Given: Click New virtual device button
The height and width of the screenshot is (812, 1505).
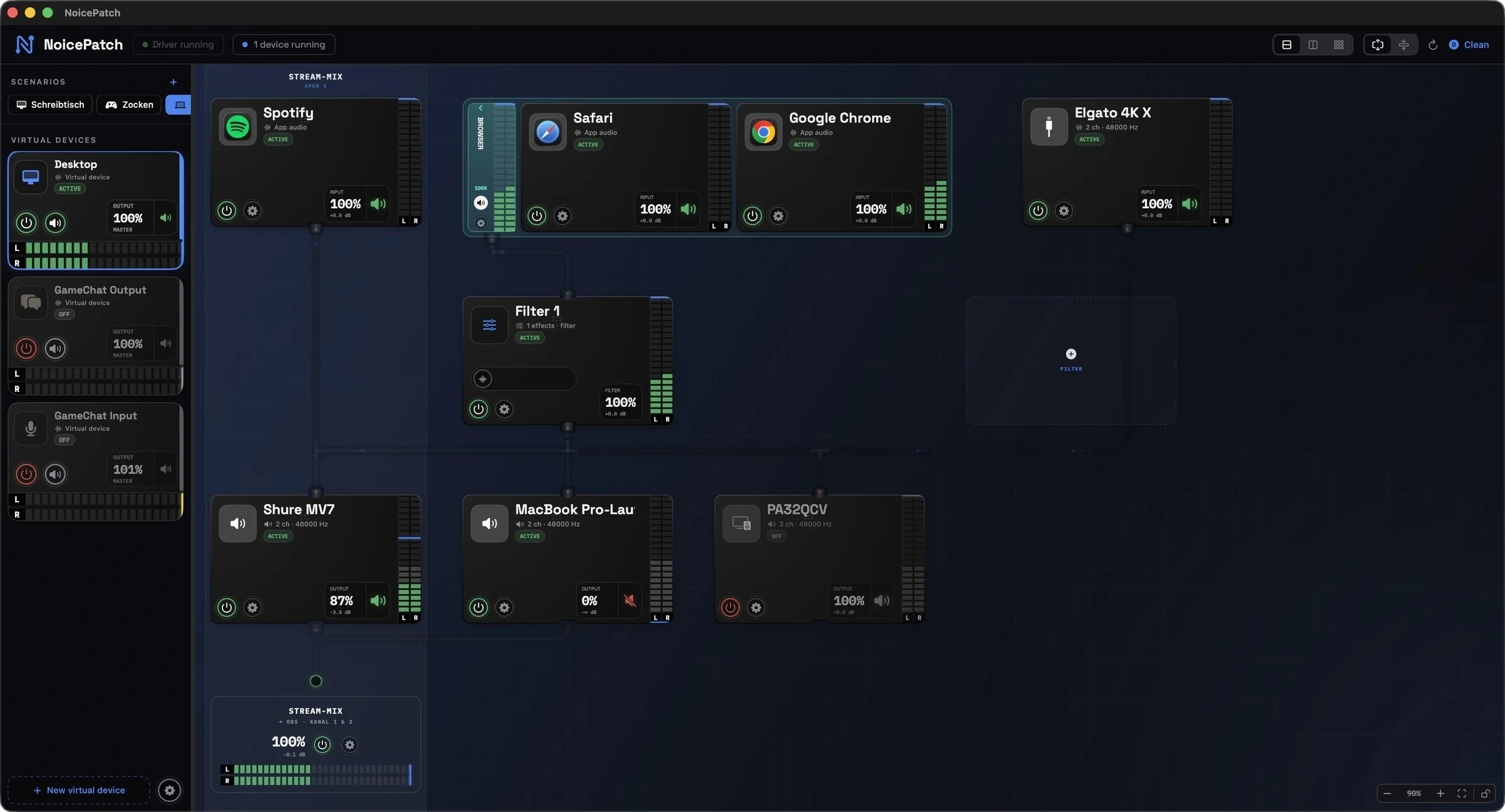Looking at the screenshot, I should pos(79,791).
